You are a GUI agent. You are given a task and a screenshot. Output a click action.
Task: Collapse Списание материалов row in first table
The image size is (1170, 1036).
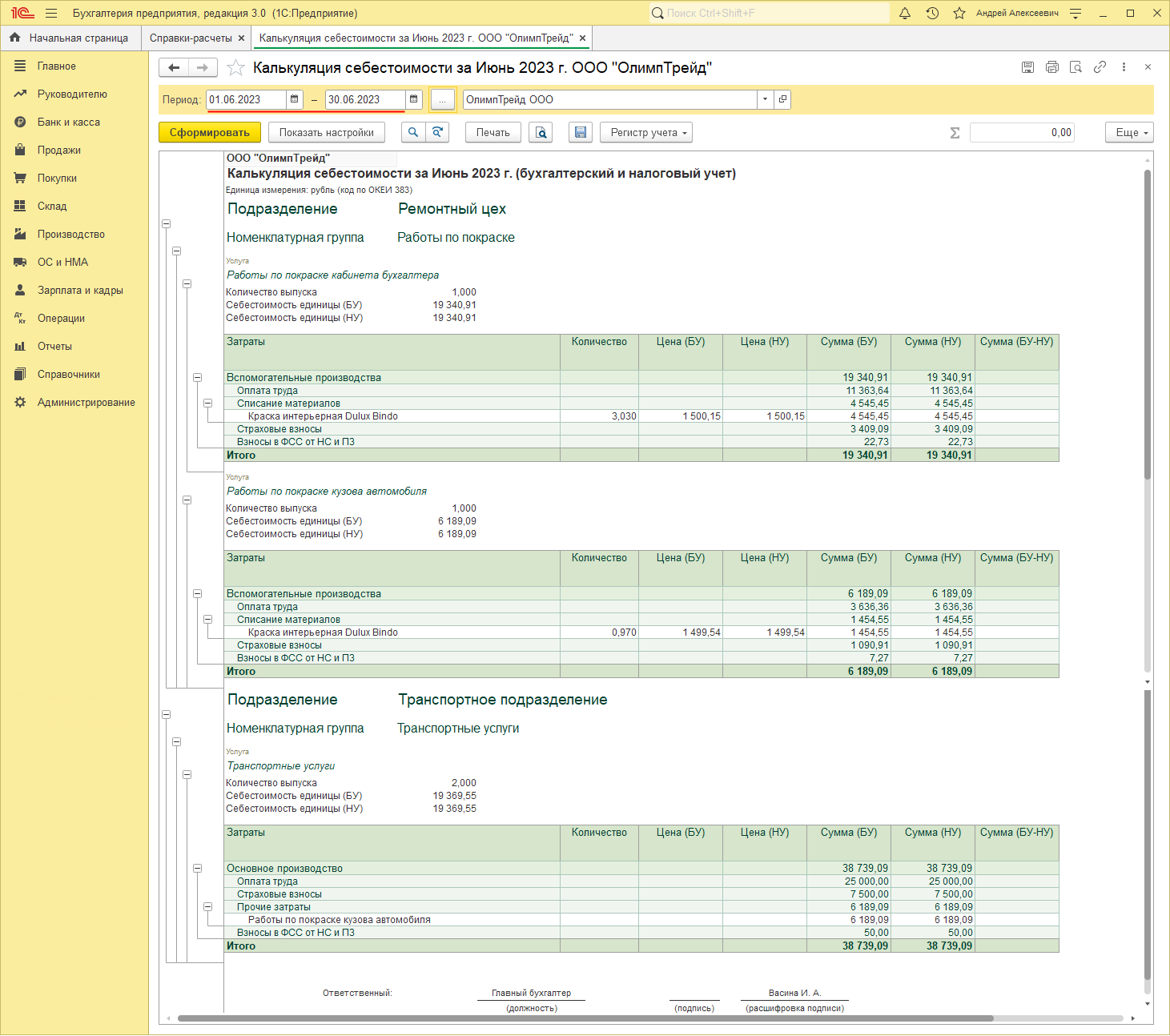pyautogui.click(x=208, y=404)
